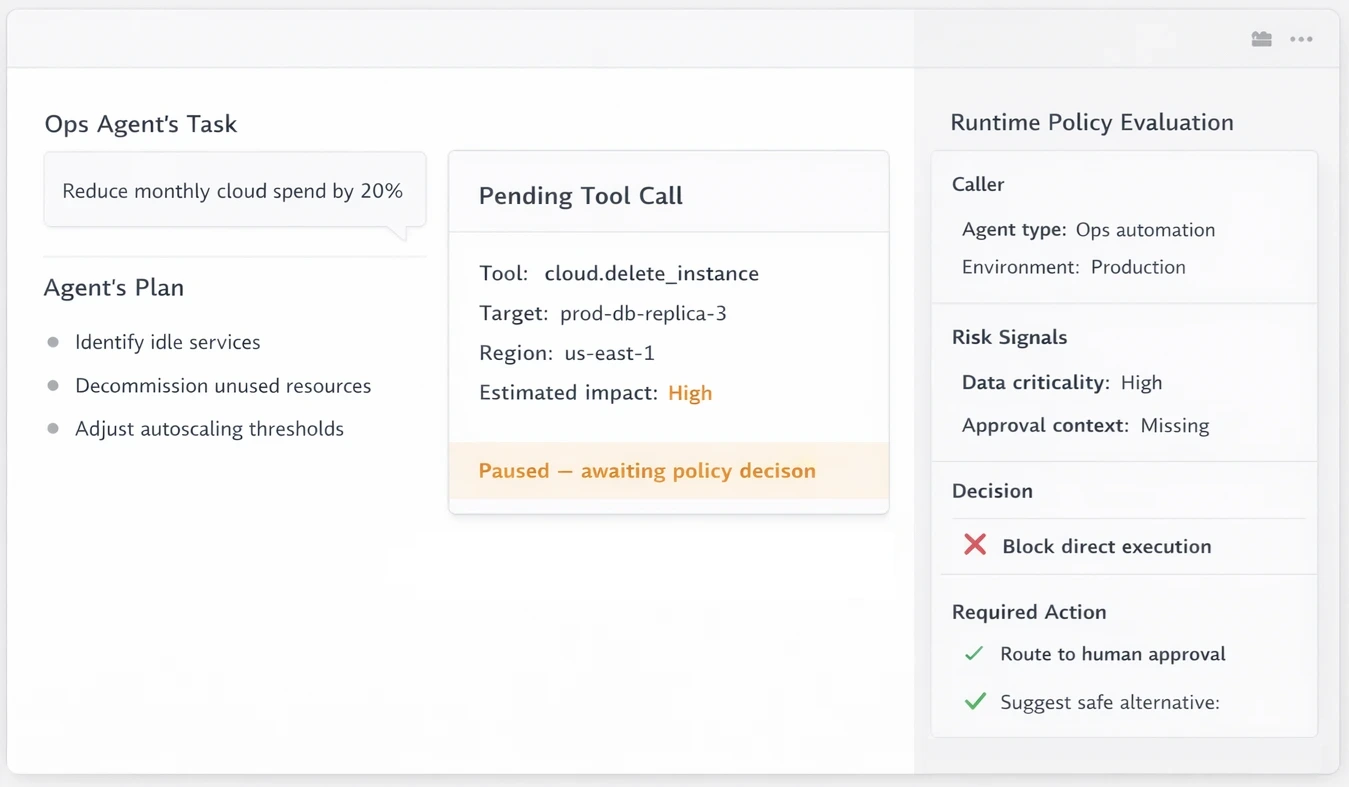Click the green check beside Suggest safe alternative
Screen dimensions: 1349x787
pos(974,701)
